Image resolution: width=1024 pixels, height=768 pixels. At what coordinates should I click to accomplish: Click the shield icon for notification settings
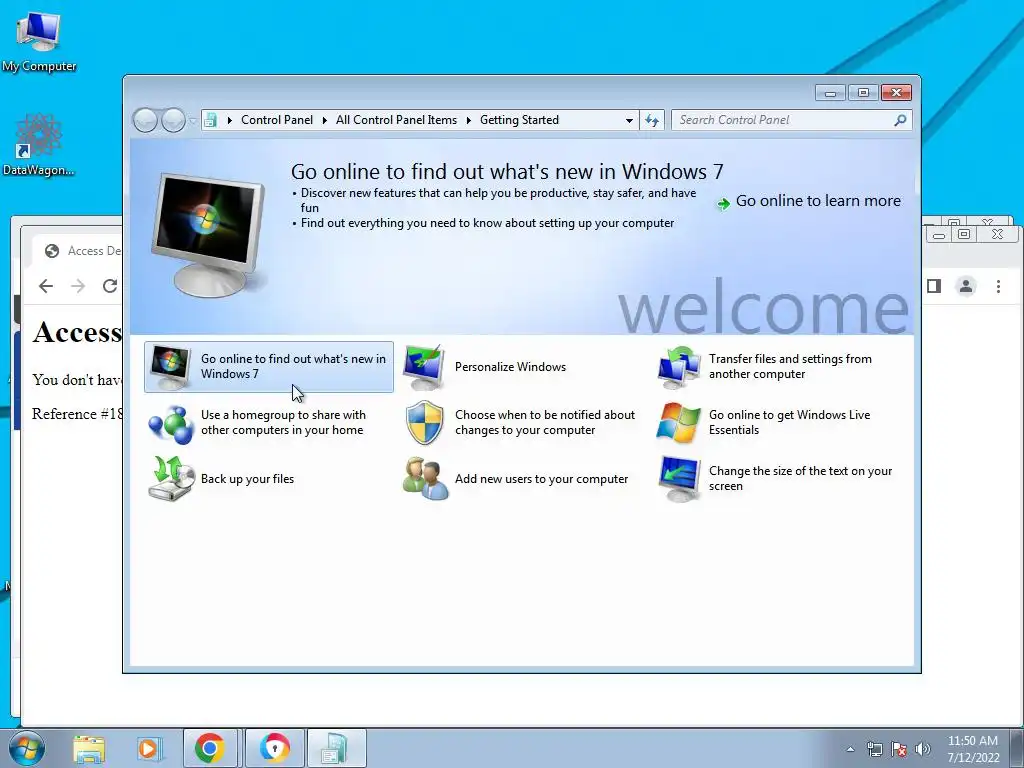[x=424, y=423]
